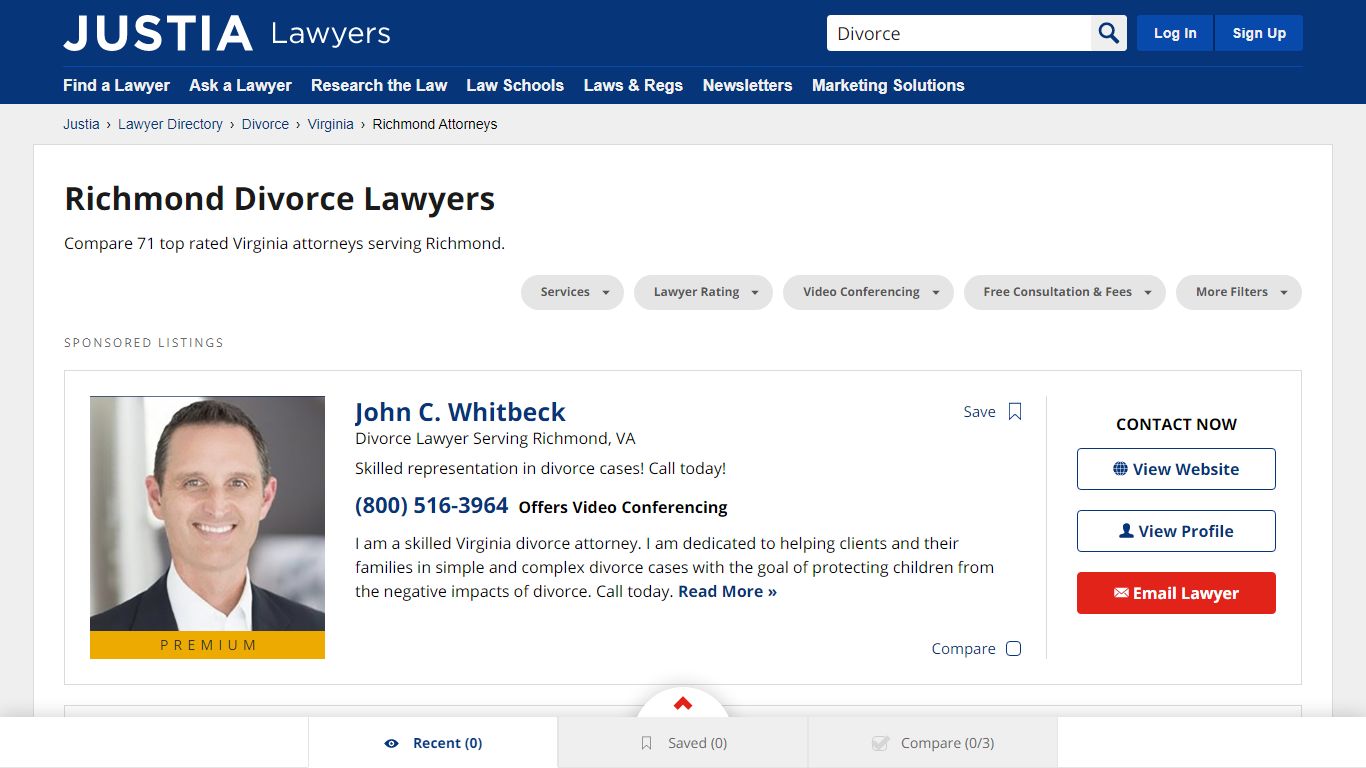Open the Lawyer Rating filter dropdown
Image resolution: width=1366 pixels, height=768 pixels.
pos(703,292)
